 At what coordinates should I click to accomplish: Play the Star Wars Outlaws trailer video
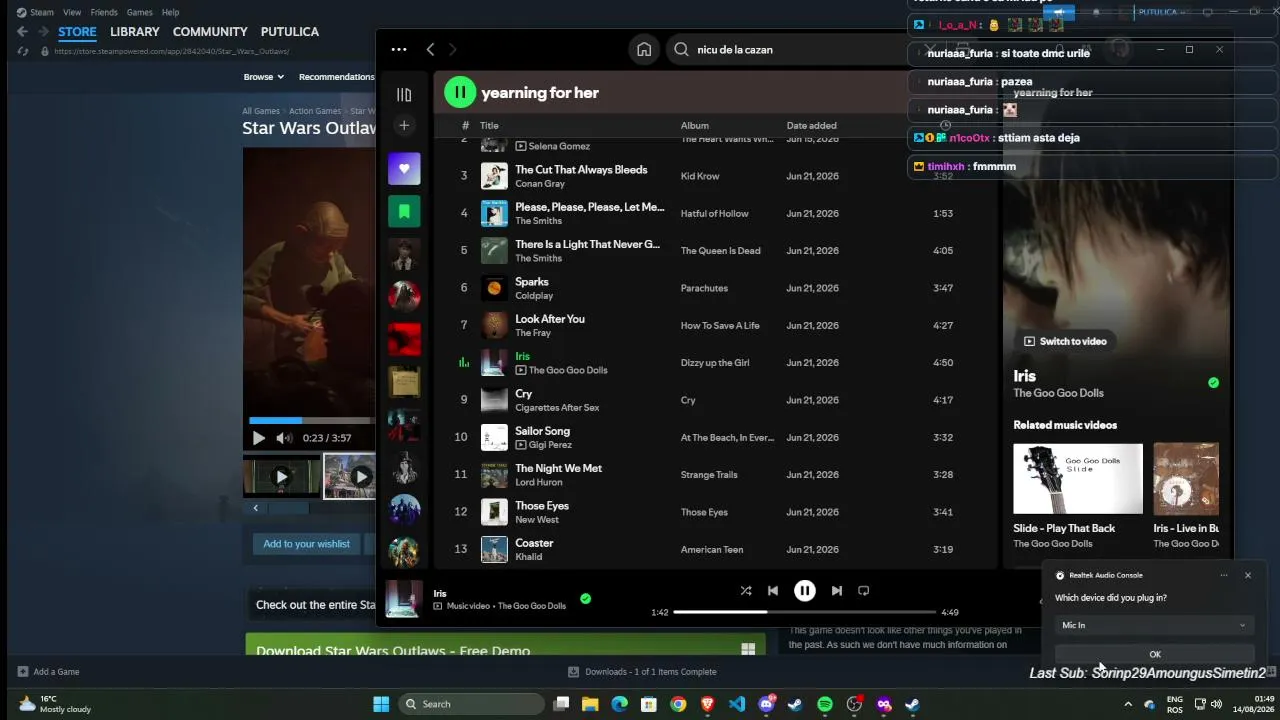(259, 438)
